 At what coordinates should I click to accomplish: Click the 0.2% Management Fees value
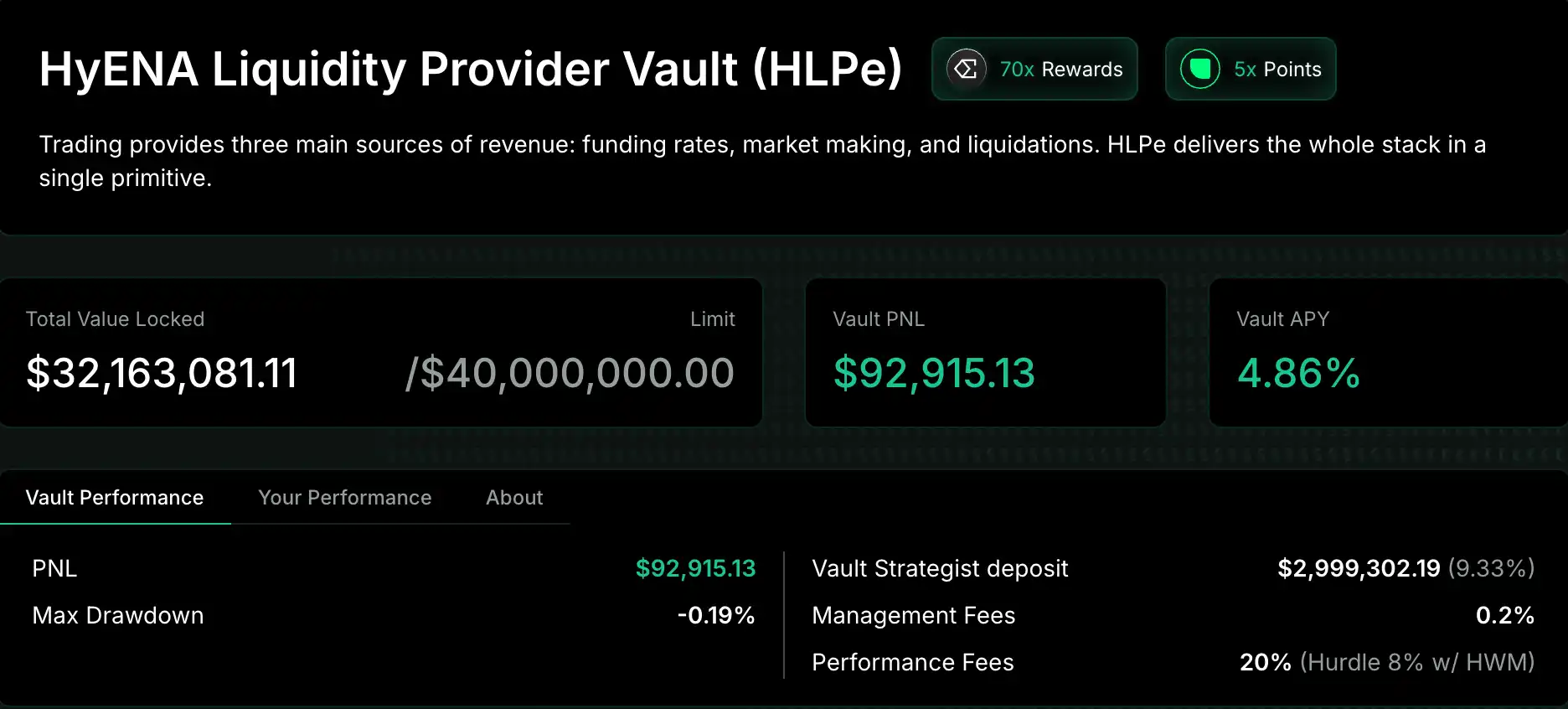(x=1504, y=615)
